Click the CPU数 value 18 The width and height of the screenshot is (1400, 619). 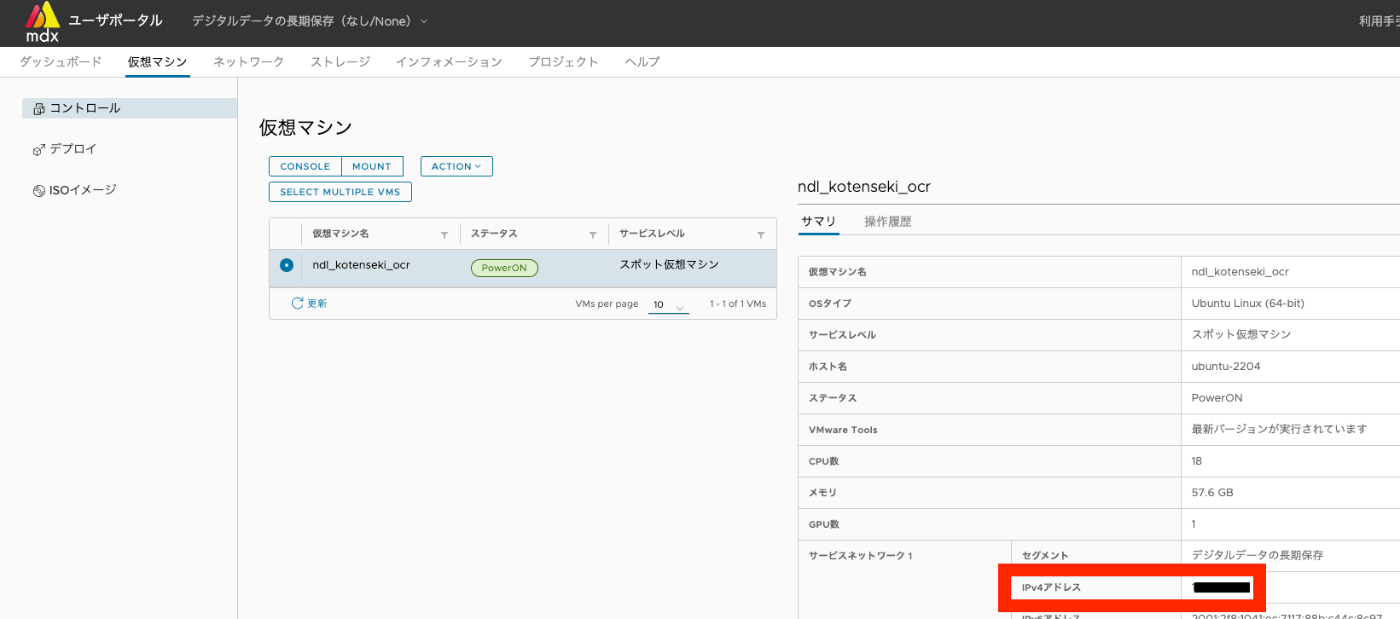point(1197,461)
